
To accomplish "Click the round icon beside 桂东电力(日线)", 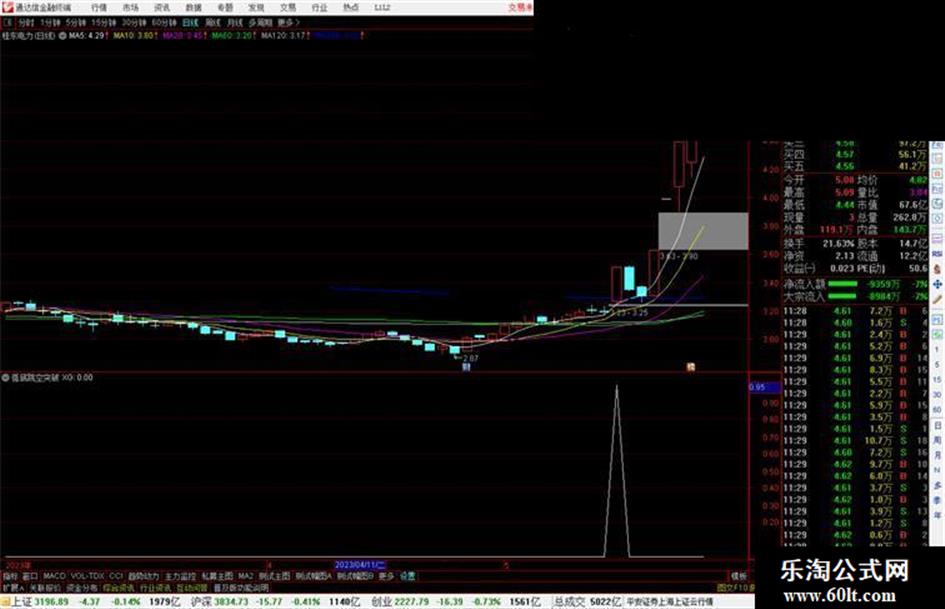I will 62,36.
